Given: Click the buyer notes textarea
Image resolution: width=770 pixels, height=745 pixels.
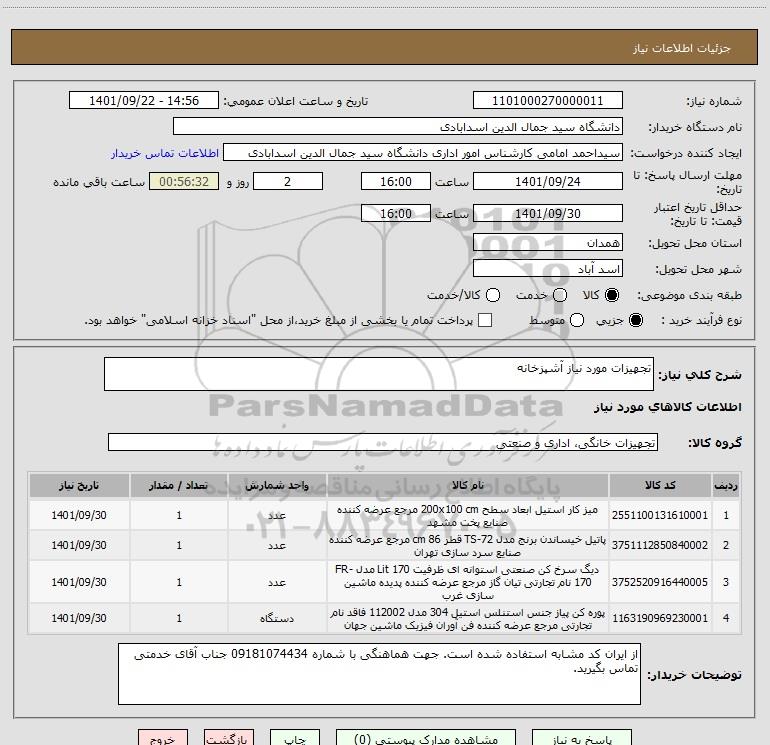Looking at the screenshot, I should tap(379, 674).
